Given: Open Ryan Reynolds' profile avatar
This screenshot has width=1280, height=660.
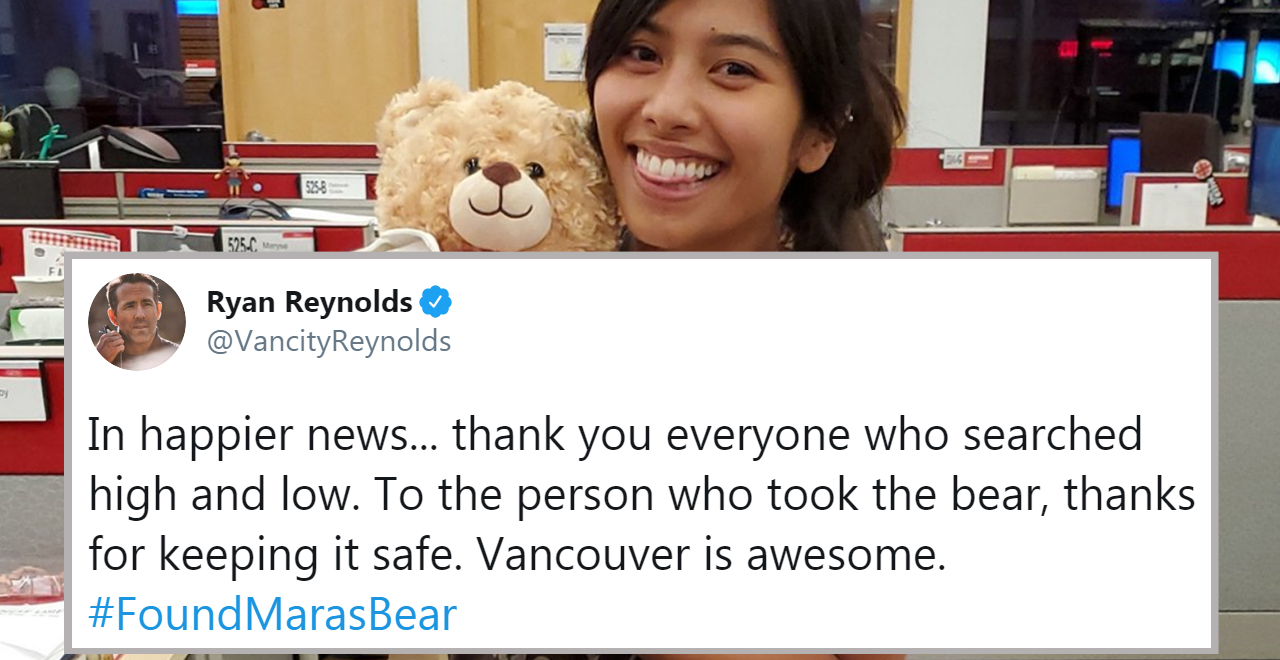Looking at the screenshot, I should click(x=137, y=322).
